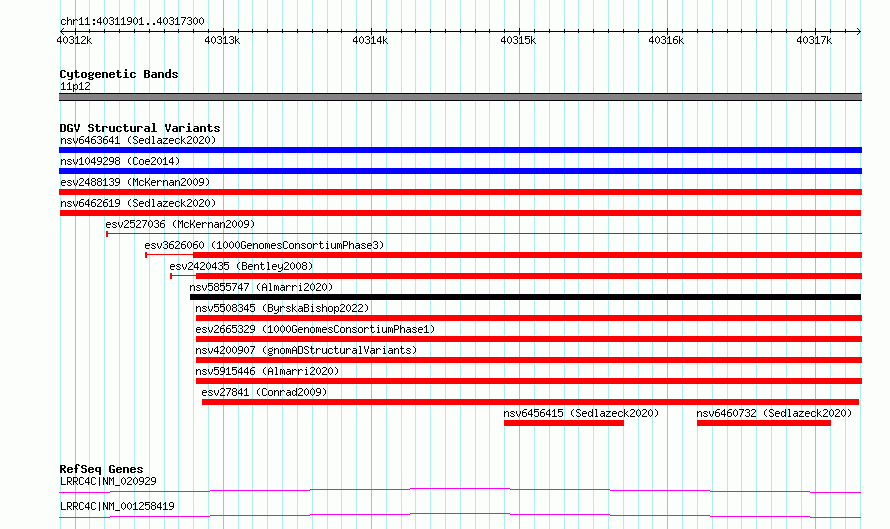
Task: Select the short red bar of nsv6460732
Action: pyautogui.click(x=764, y=423)
